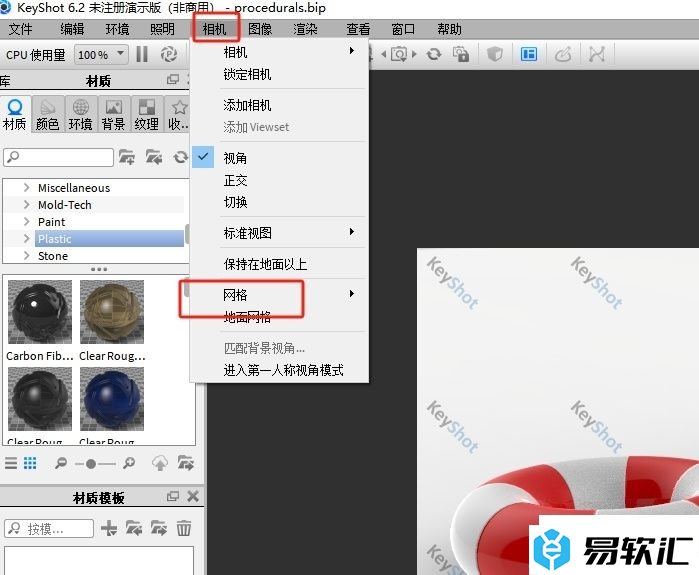699x575 pixels.
Task: Toggle 锁定相机 menu item
Action: [279, 74]
